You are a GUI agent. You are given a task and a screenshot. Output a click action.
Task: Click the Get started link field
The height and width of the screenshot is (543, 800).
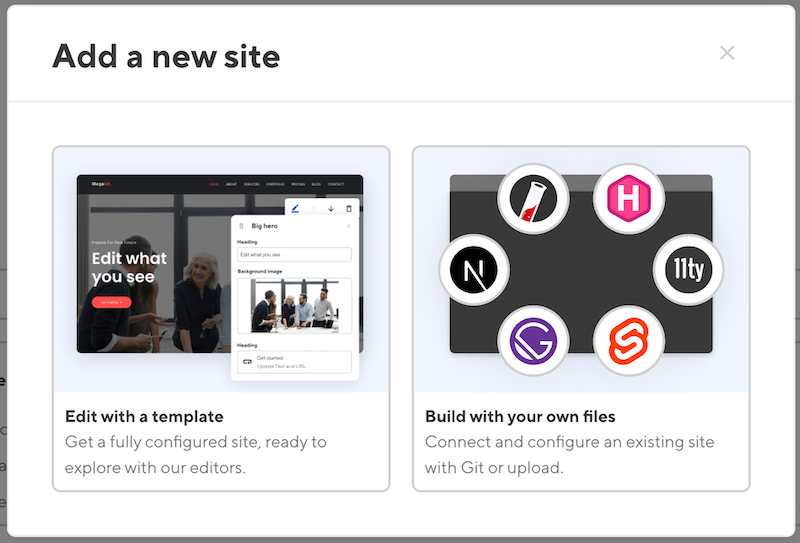pos(294,362)
